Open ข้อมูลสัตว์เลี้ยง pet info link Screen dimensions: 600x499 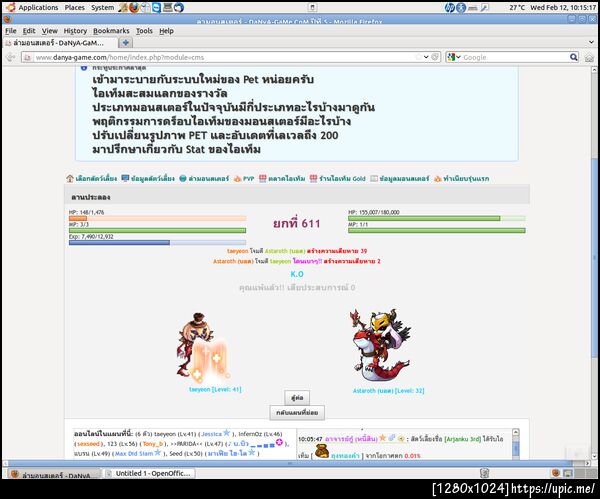(x=148, y=178)
